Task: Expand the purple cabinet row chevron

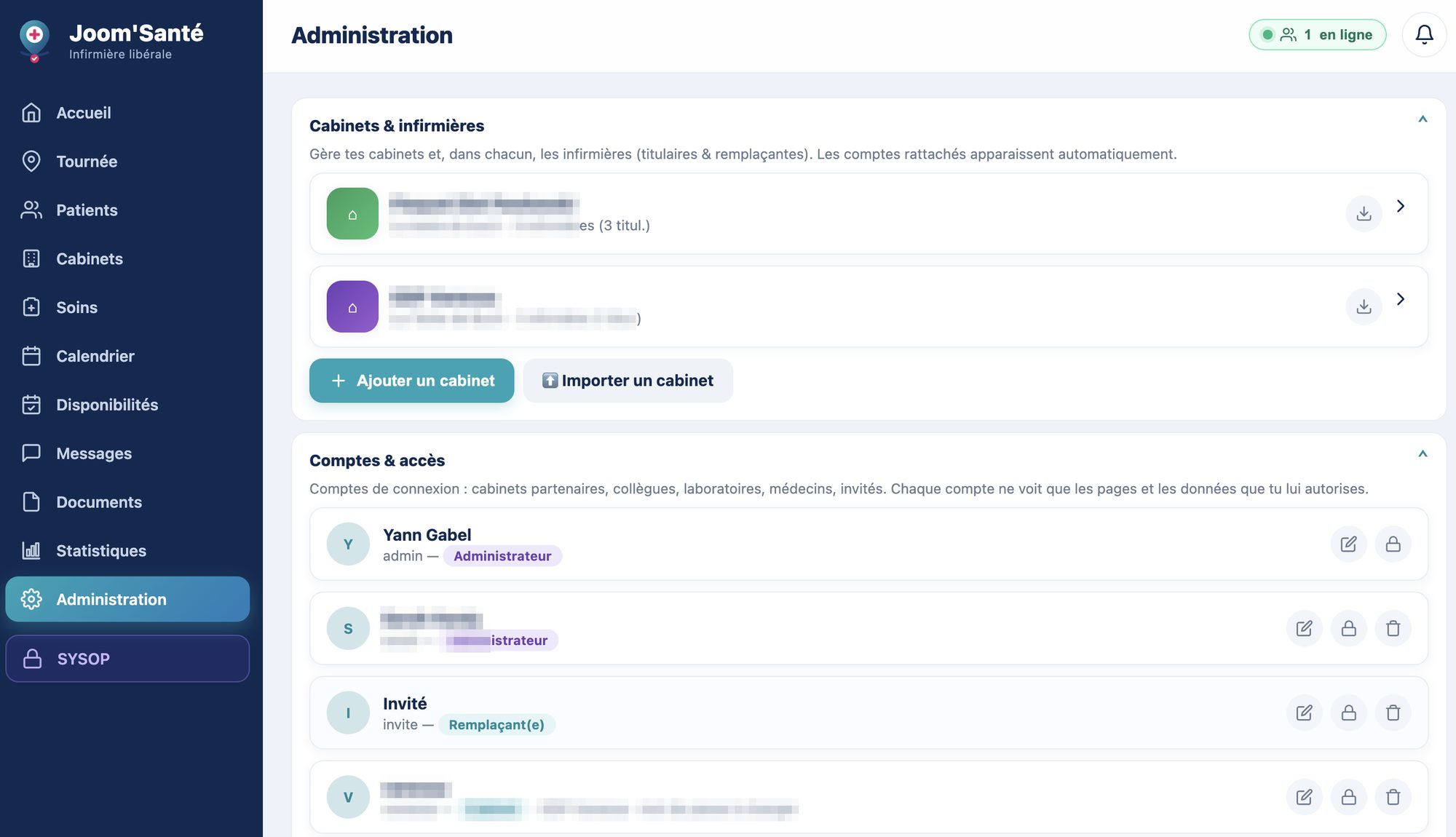Action: click(x=1401, y=299)
